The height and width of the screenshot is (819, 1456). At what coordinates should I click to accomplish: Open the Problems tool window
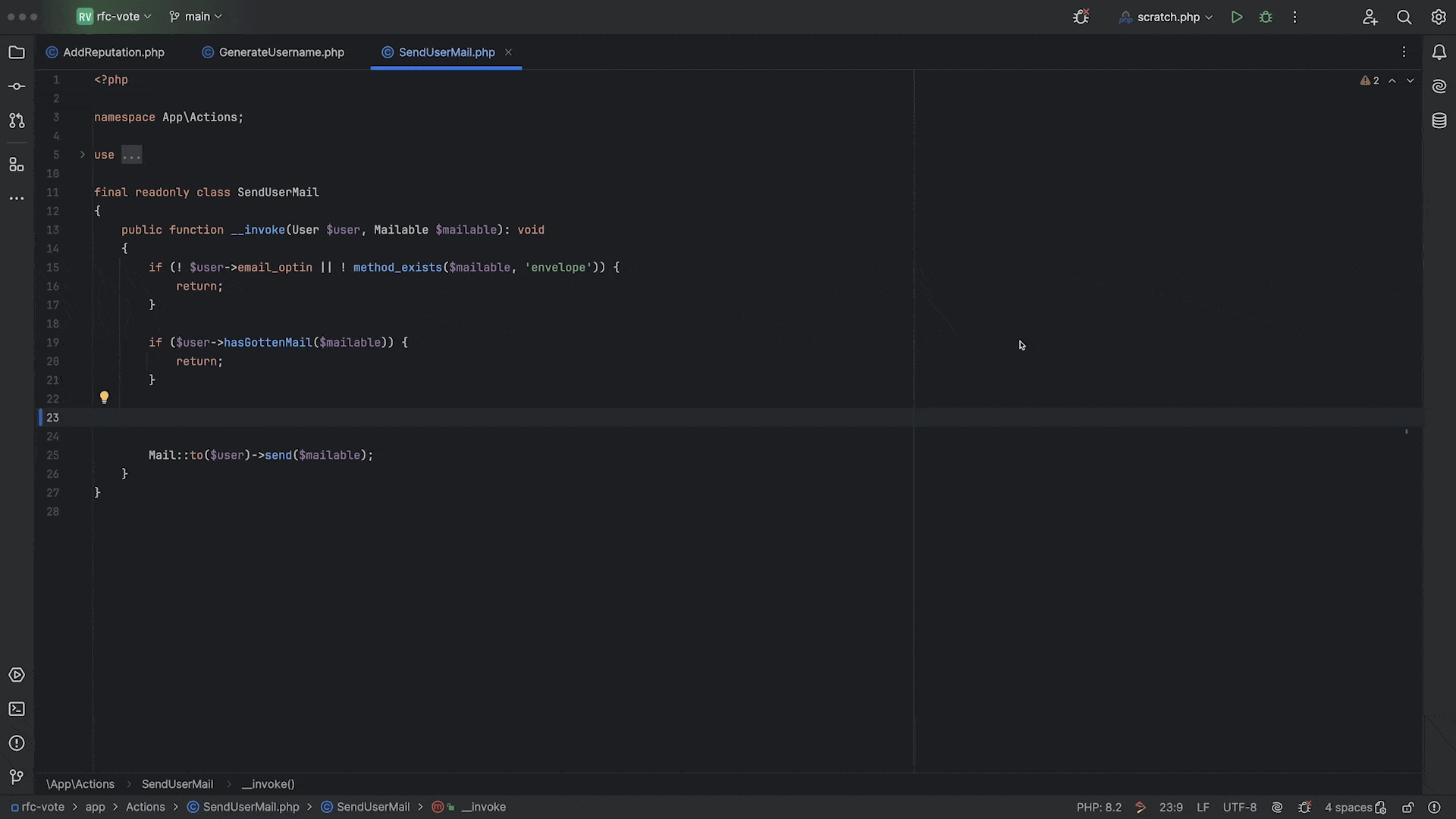[17, 743]
